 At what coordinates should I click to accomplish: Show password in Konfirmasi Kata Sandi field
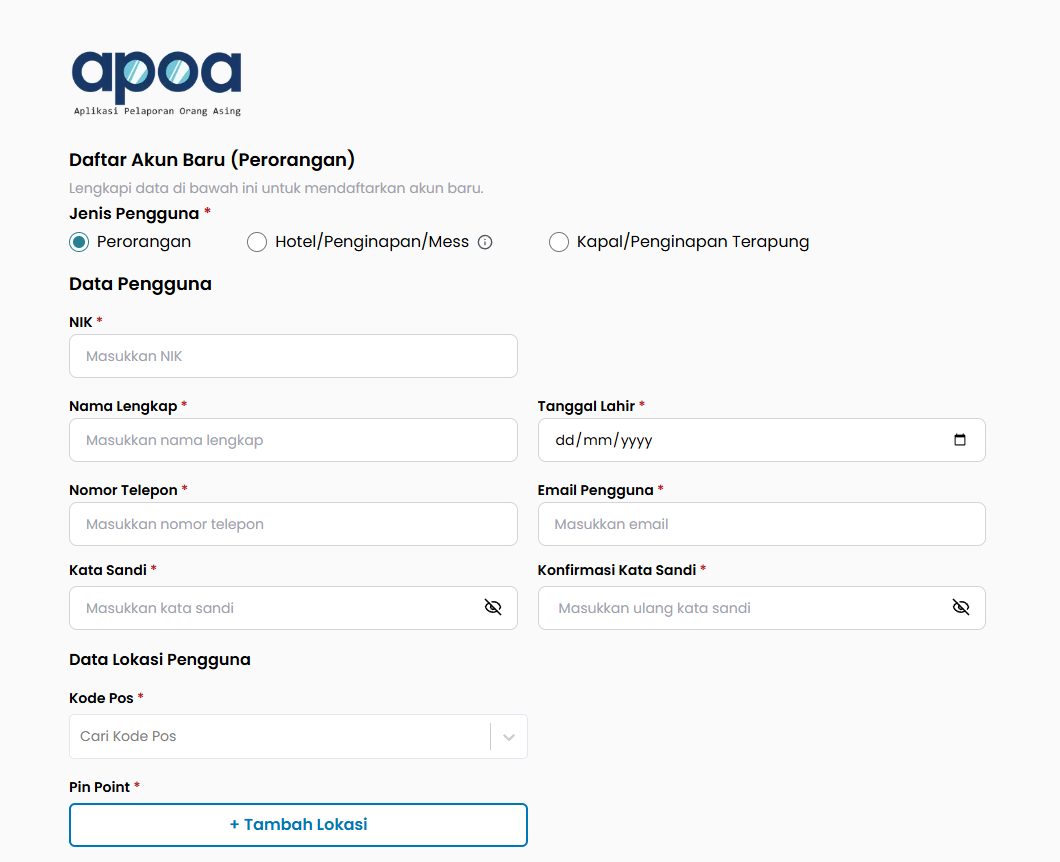click(x=961, y=608)
